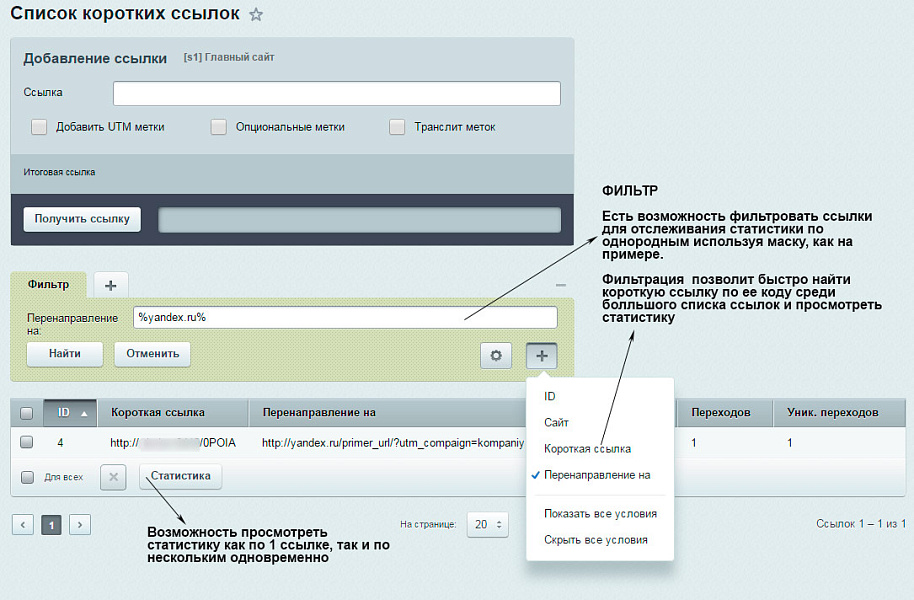Check the Опциональные метки option
Screen dimensions: 914x600
point(217,127)
